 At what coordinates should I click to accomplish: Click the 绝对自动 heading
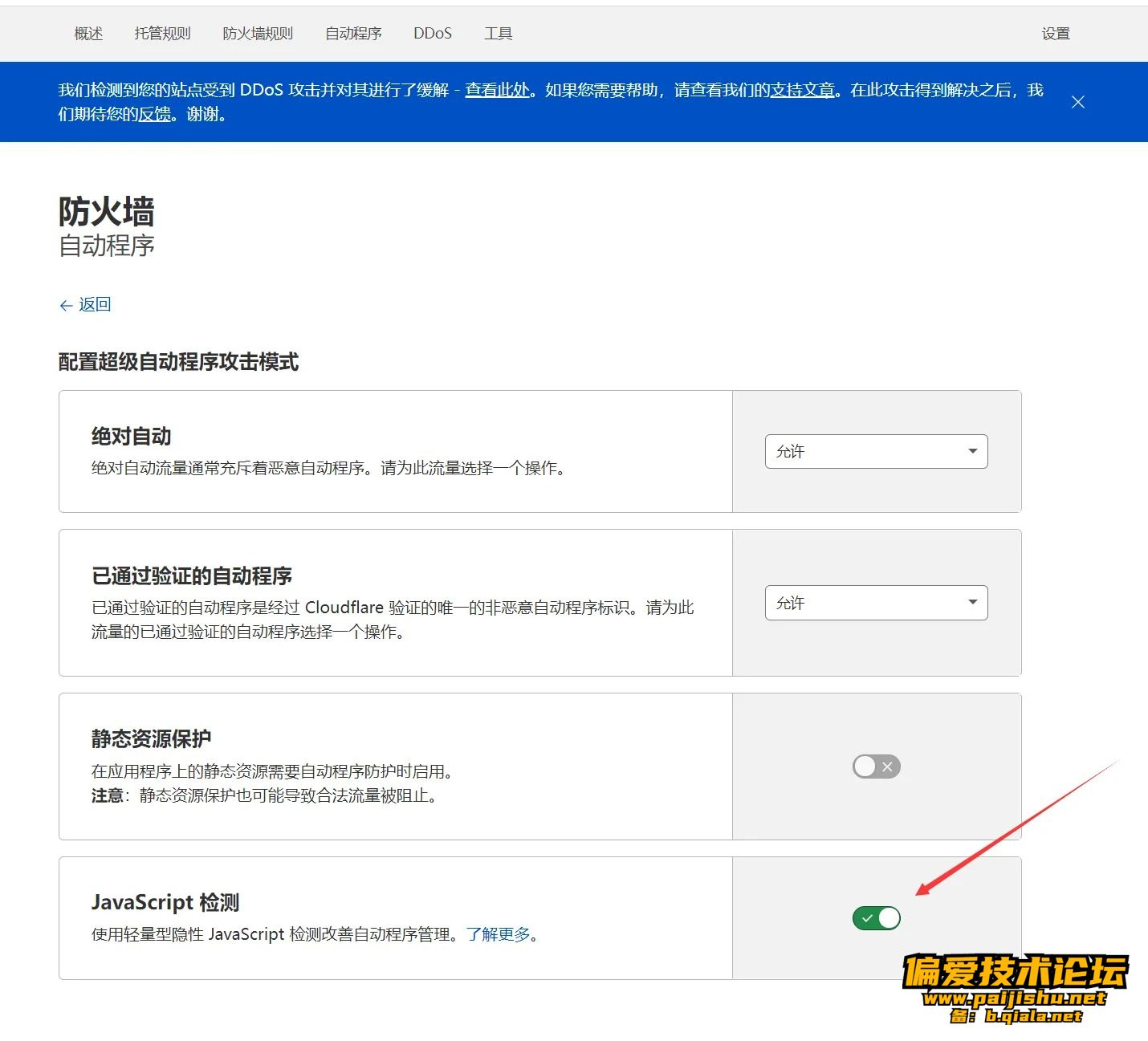click(x=132, y=437)
